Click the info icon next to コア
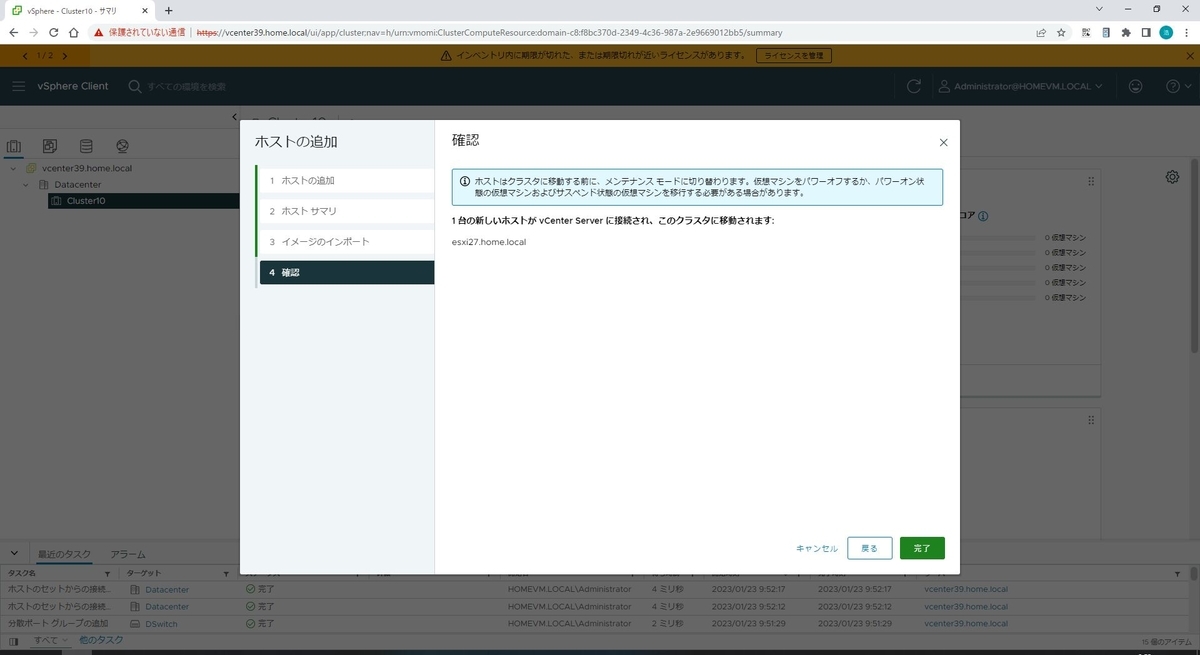This screenshot has width=1200, height=655. [985, 216]
